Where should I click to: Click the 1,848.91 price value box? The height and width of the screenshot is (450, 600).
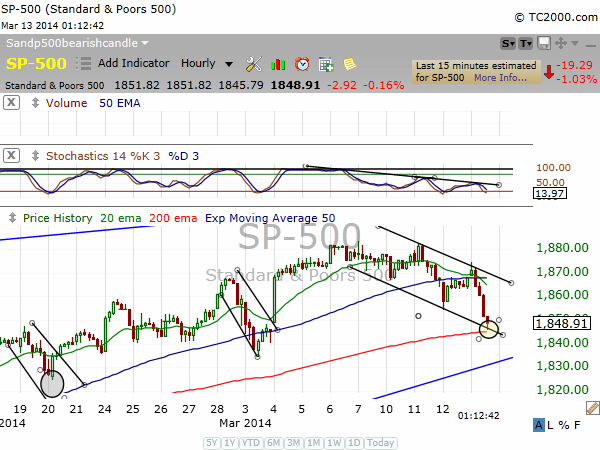tap(561, 323)
